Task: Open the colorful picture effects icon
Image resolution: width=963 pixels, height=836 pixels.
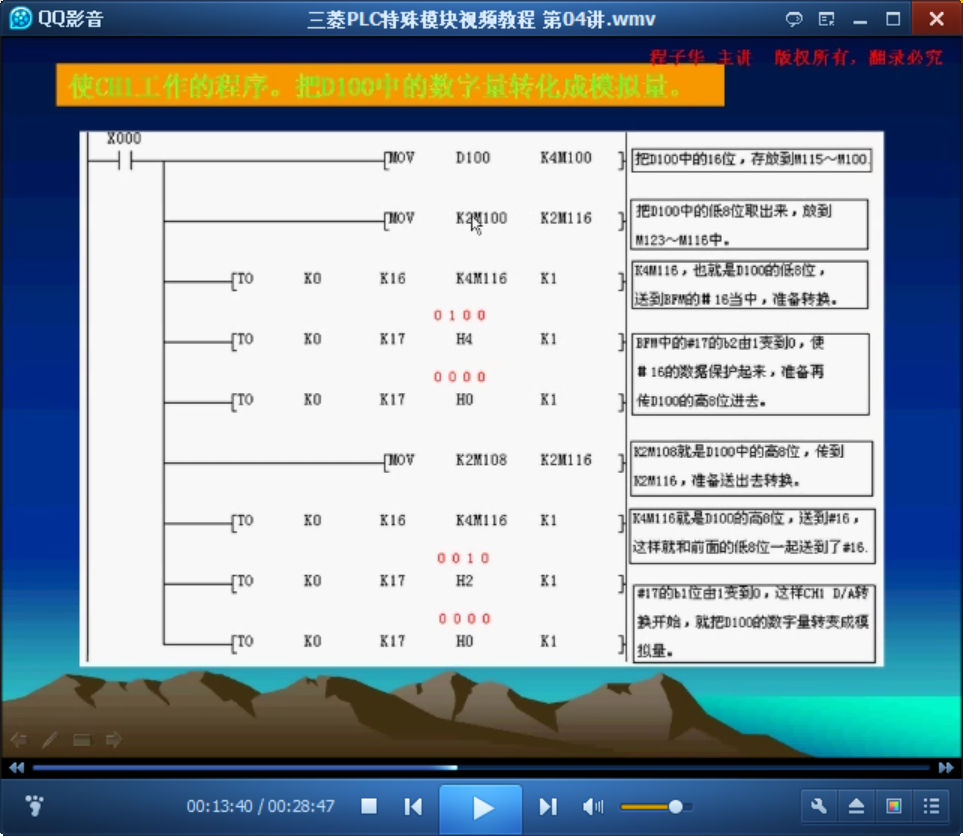Action: [x=894, y=806]
